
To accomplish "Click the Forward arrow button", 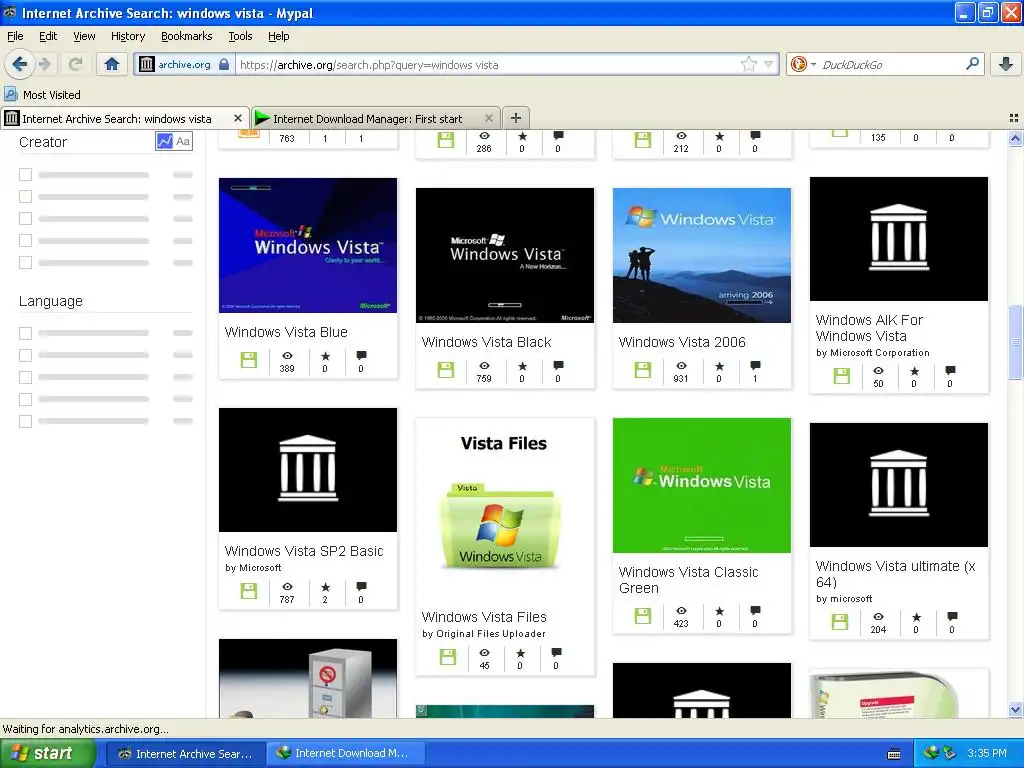I will point(44,64).
